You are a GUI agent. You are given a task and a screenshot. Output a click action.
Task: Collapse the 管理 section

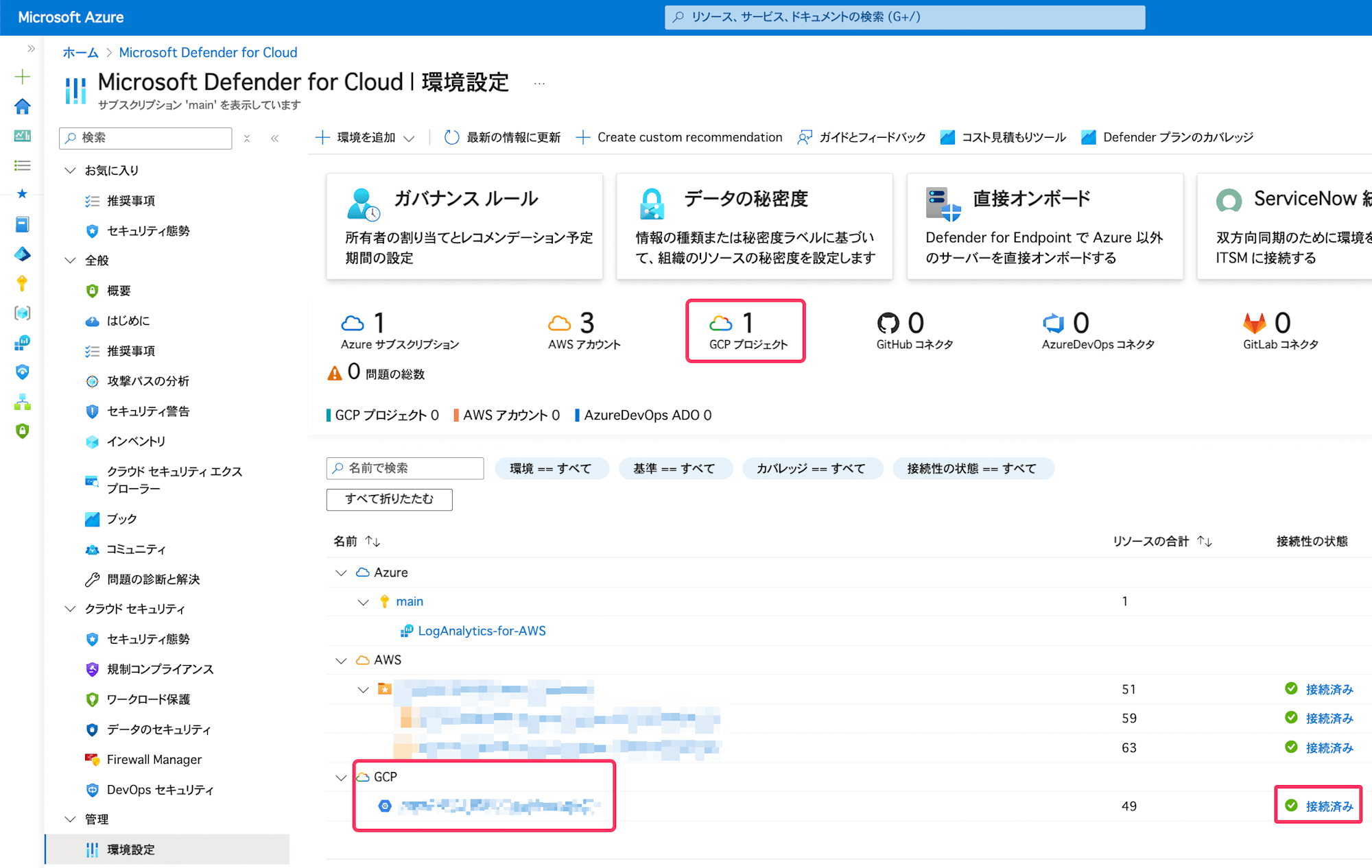[70, 819]
